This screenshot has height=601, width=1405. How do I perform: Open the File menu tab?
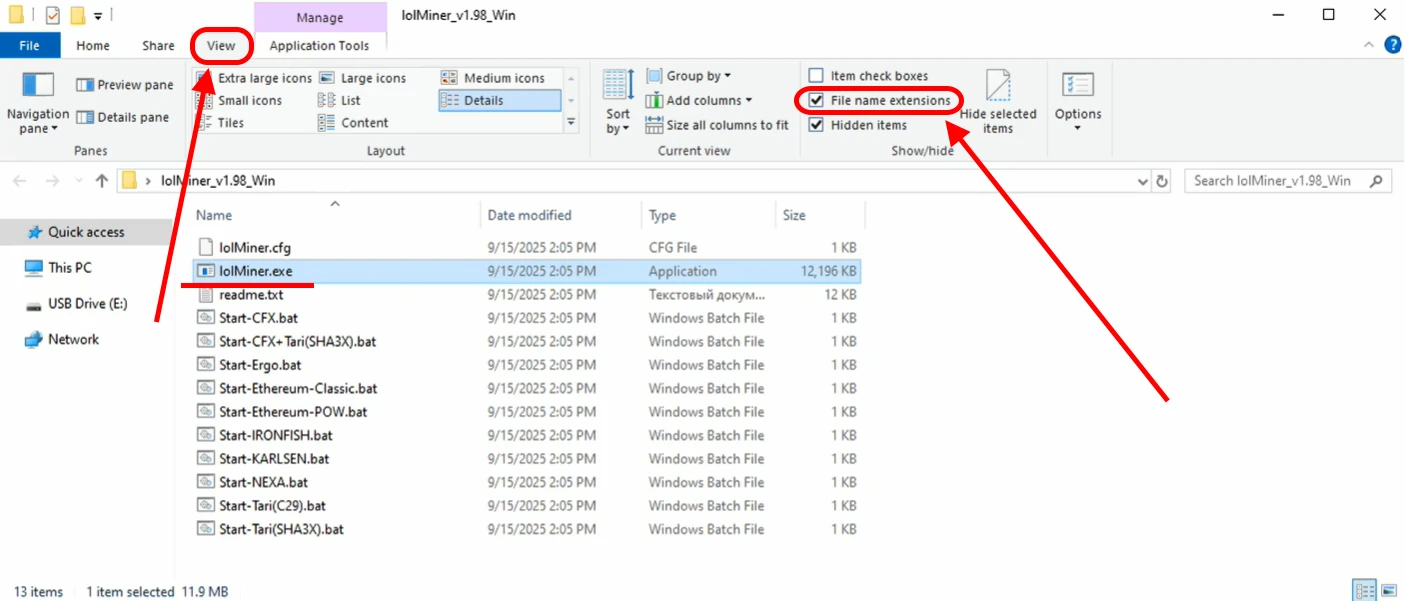point(30,45)
